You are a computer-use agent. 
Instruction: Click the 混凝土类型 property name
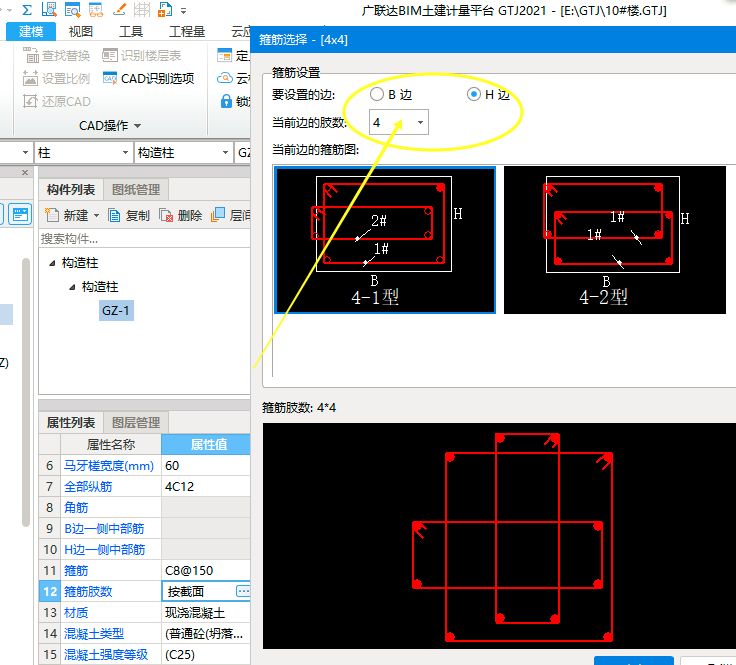[x=94, y=634]
